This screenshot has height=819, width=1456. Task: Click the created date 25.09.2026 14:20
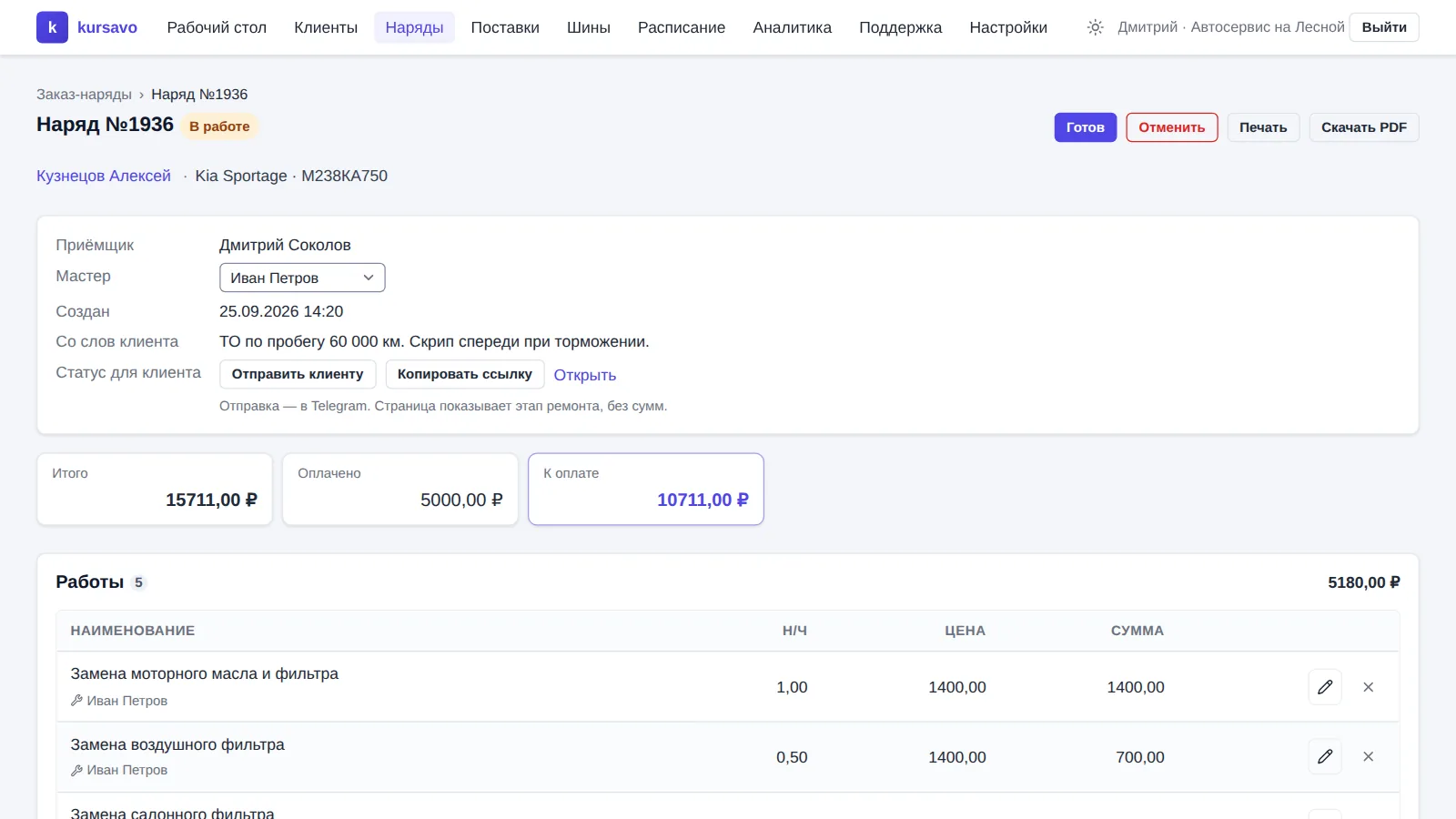tap(281, 311)
